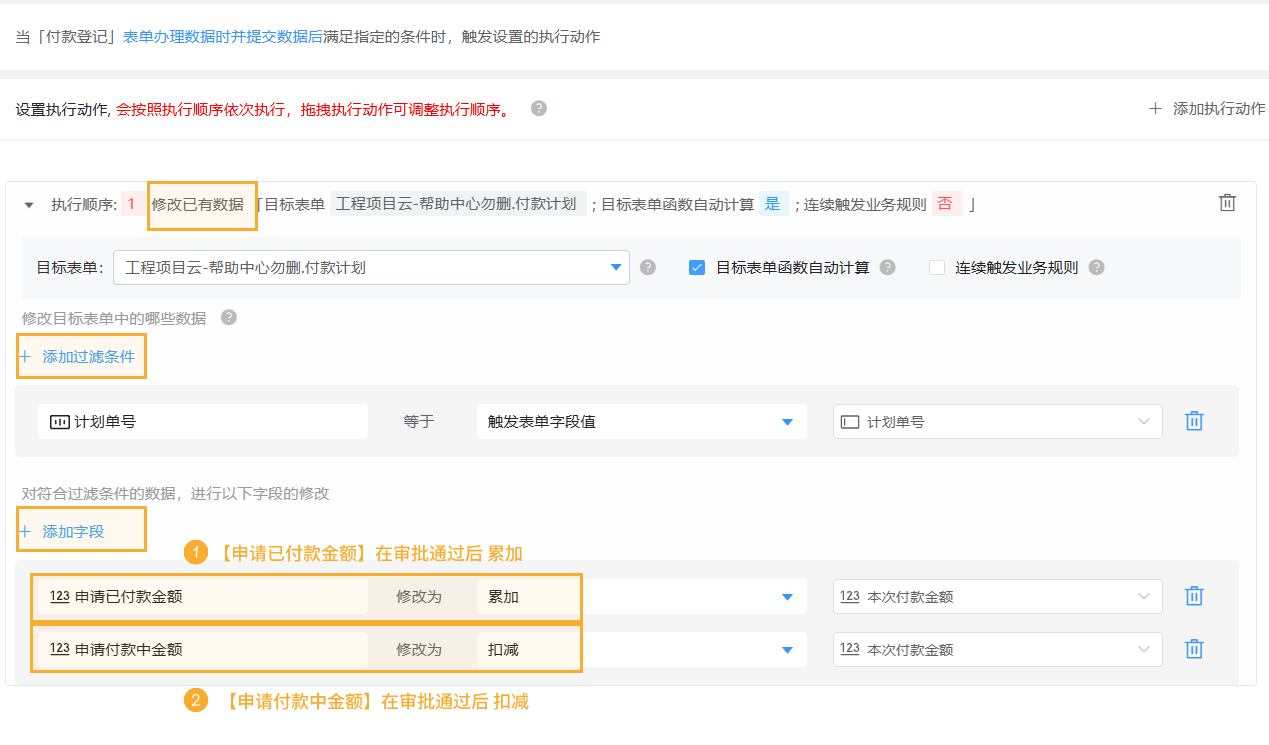
Task: Delete the 申请付款中金额 field row
Action: point(1193,649)
